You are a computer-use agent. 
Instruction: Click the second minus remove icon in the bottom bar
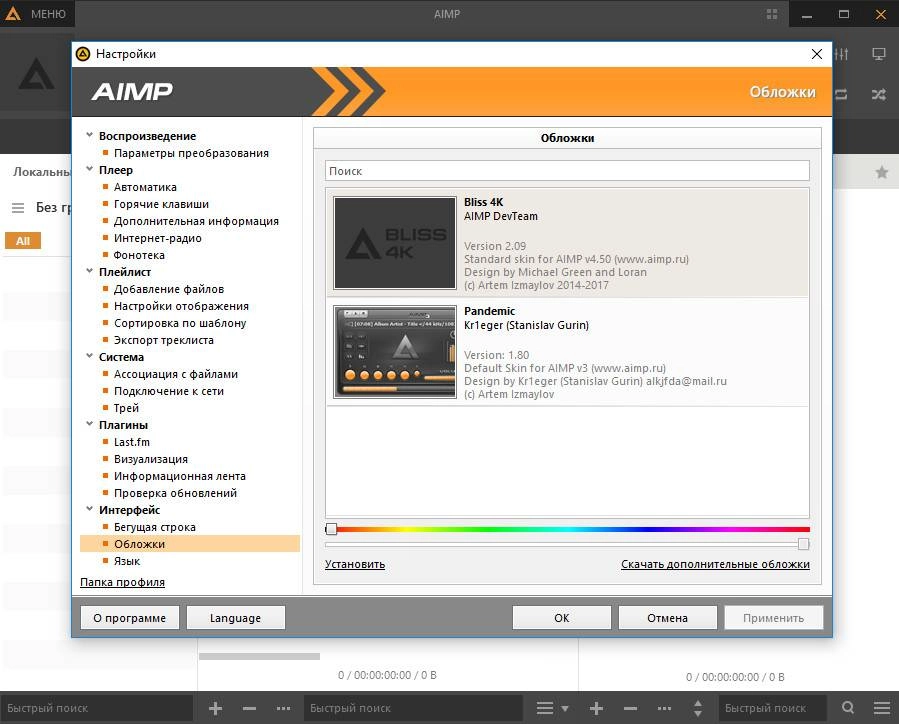point(630,709)
